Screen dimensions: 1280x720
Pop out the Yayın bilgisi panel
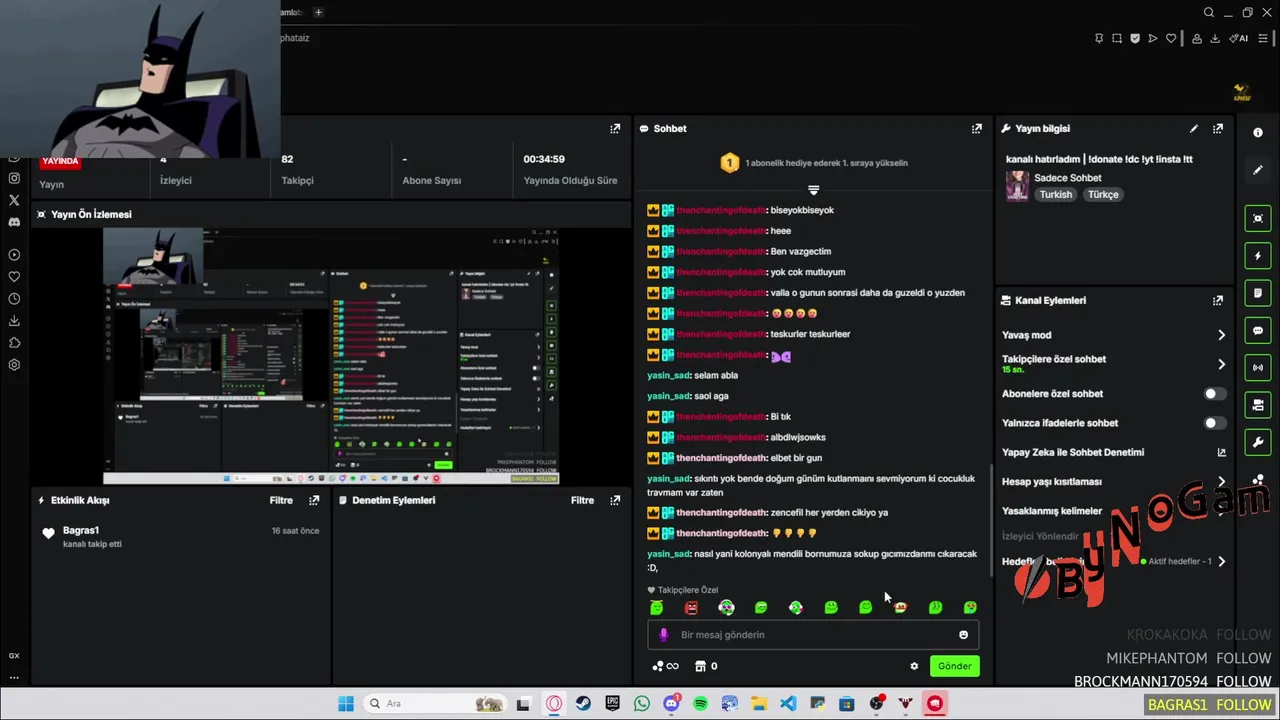point(1217,128)
